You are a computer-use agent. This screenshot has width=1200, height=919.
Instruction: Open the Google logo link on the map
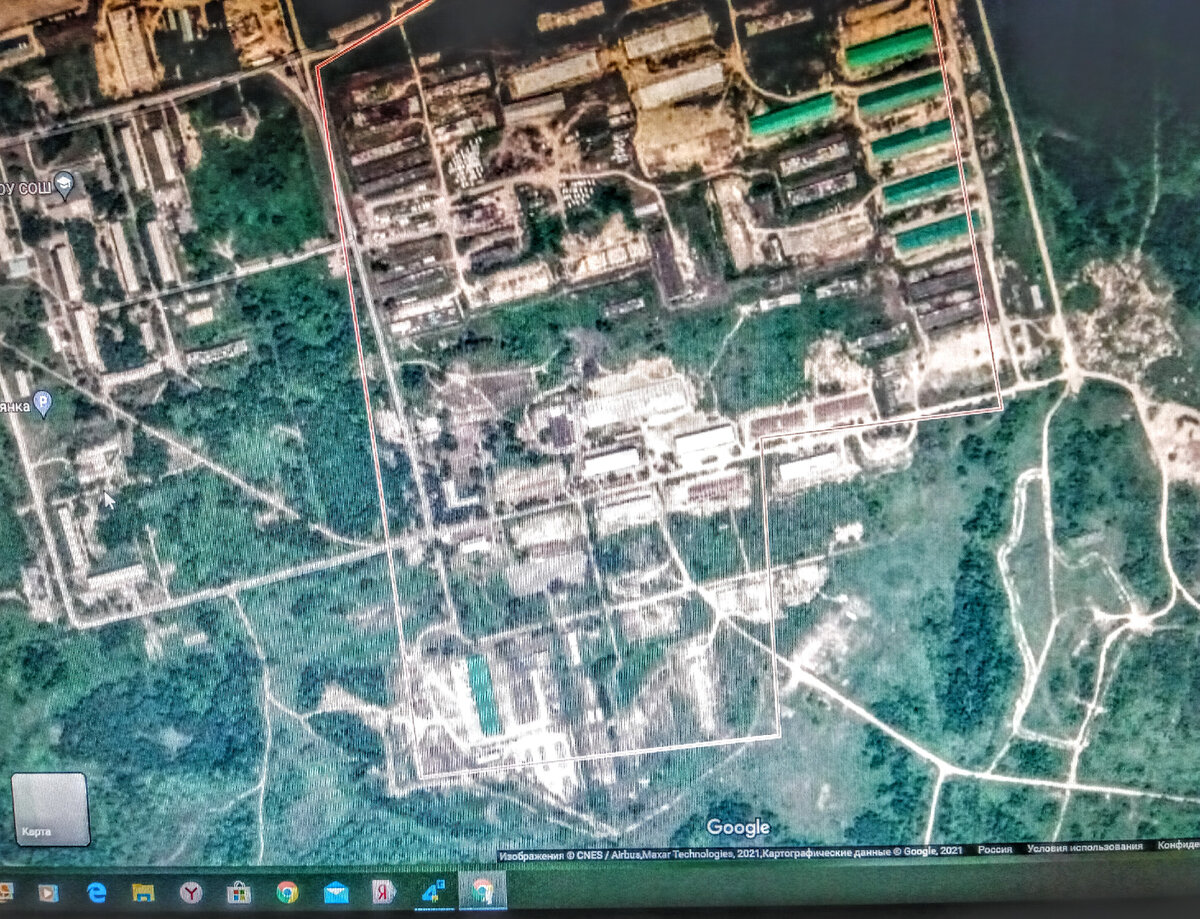coord(738,828)
